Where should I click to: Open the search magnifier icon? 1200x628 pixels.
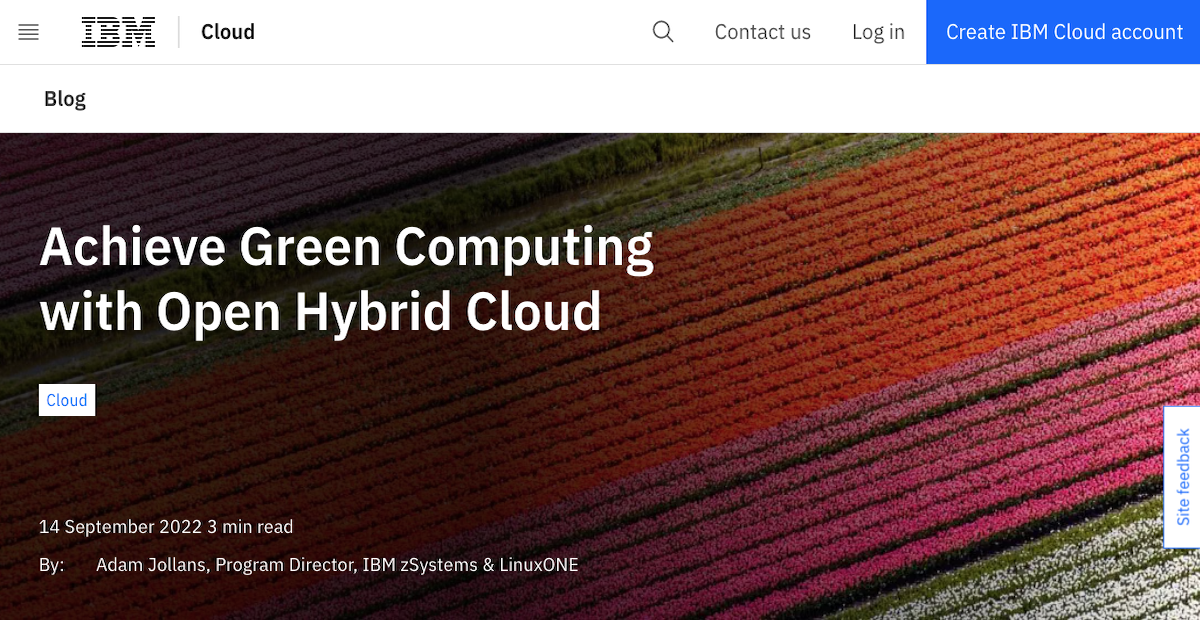pos(663,32)
